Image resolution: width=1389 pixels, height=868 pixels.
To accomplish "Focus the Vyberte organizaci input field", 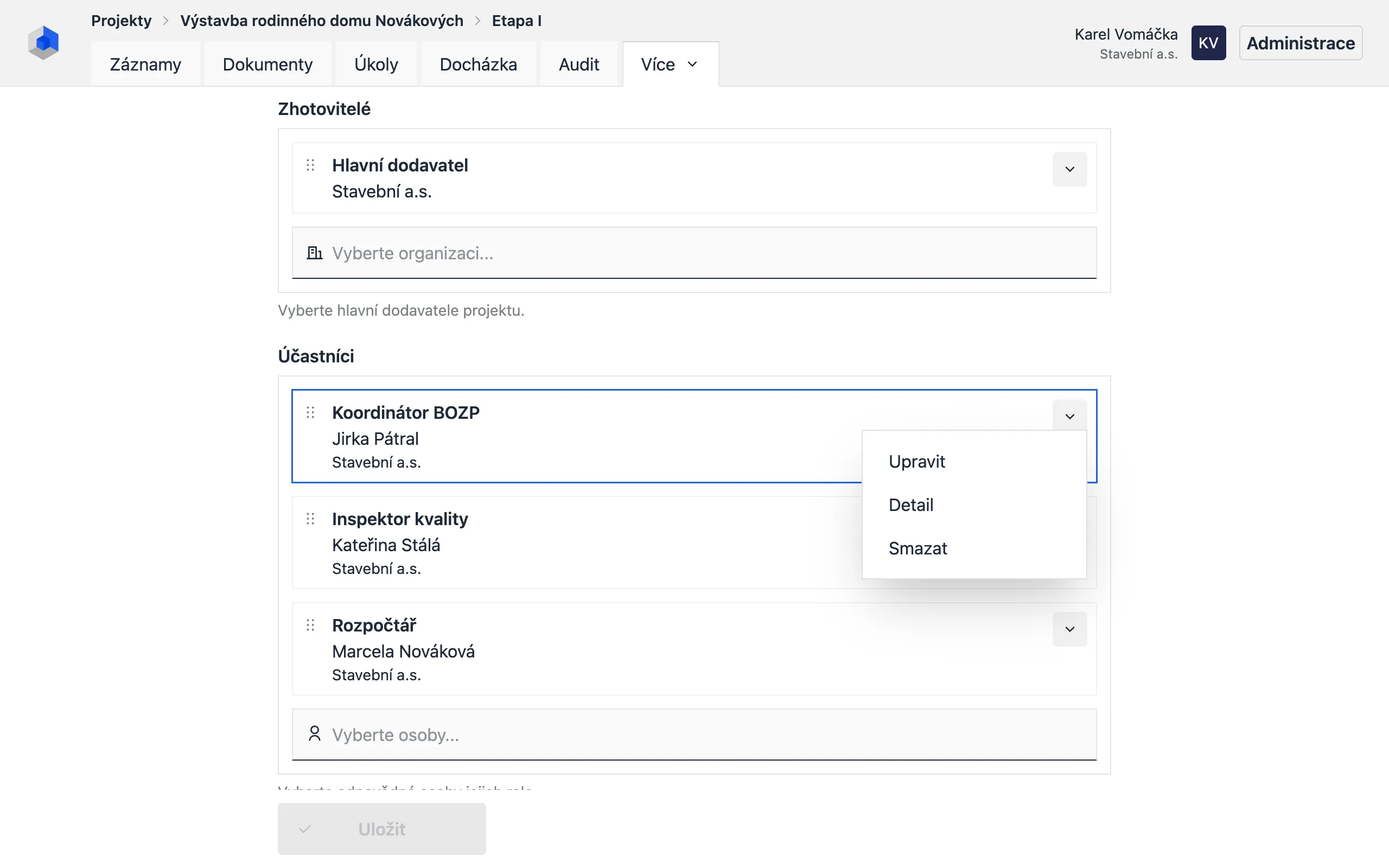I will (x=694, y=253).
